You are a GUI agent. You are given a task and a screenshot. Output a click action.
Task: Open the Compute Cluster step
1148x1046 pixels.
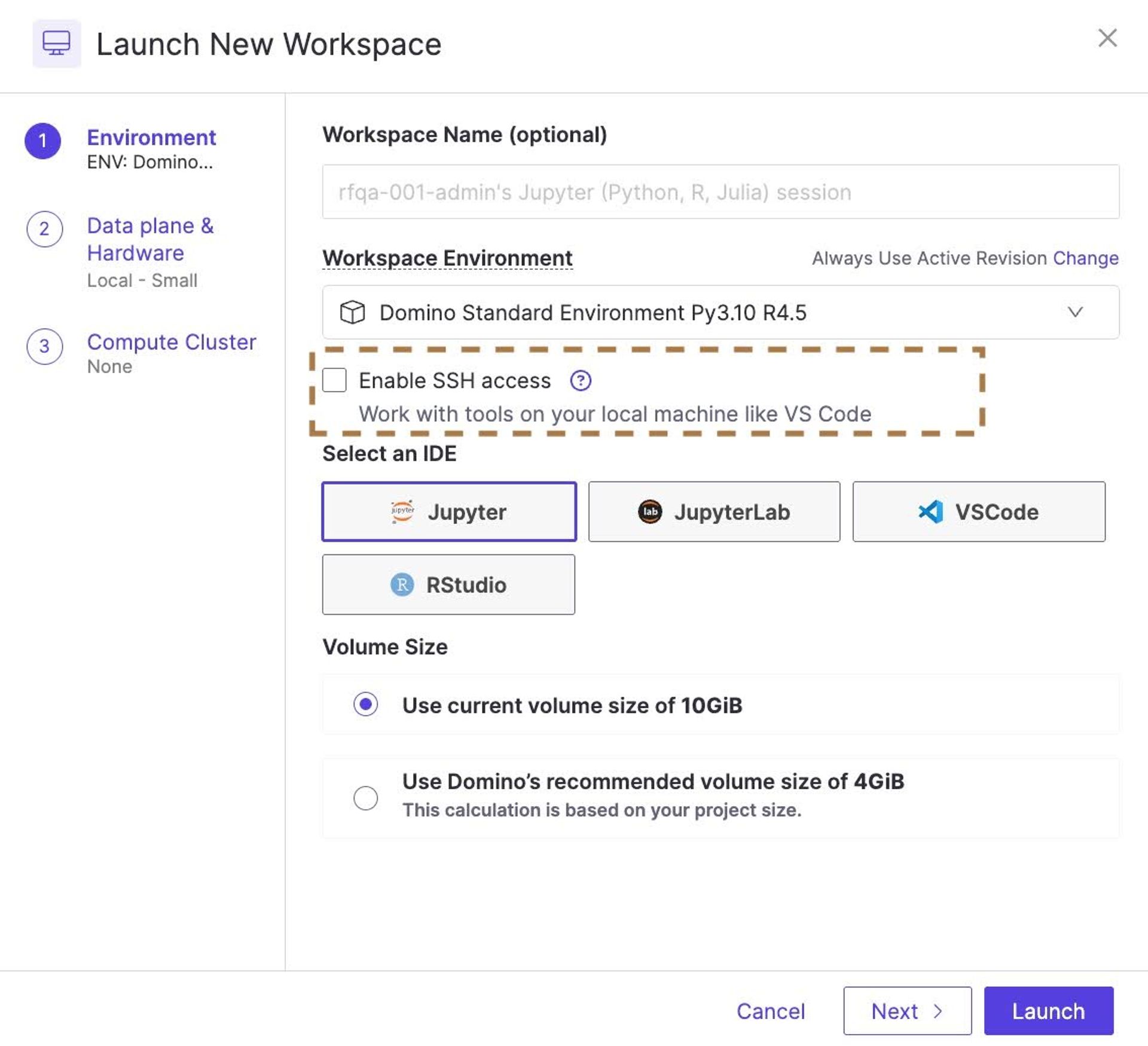(171, 342)
